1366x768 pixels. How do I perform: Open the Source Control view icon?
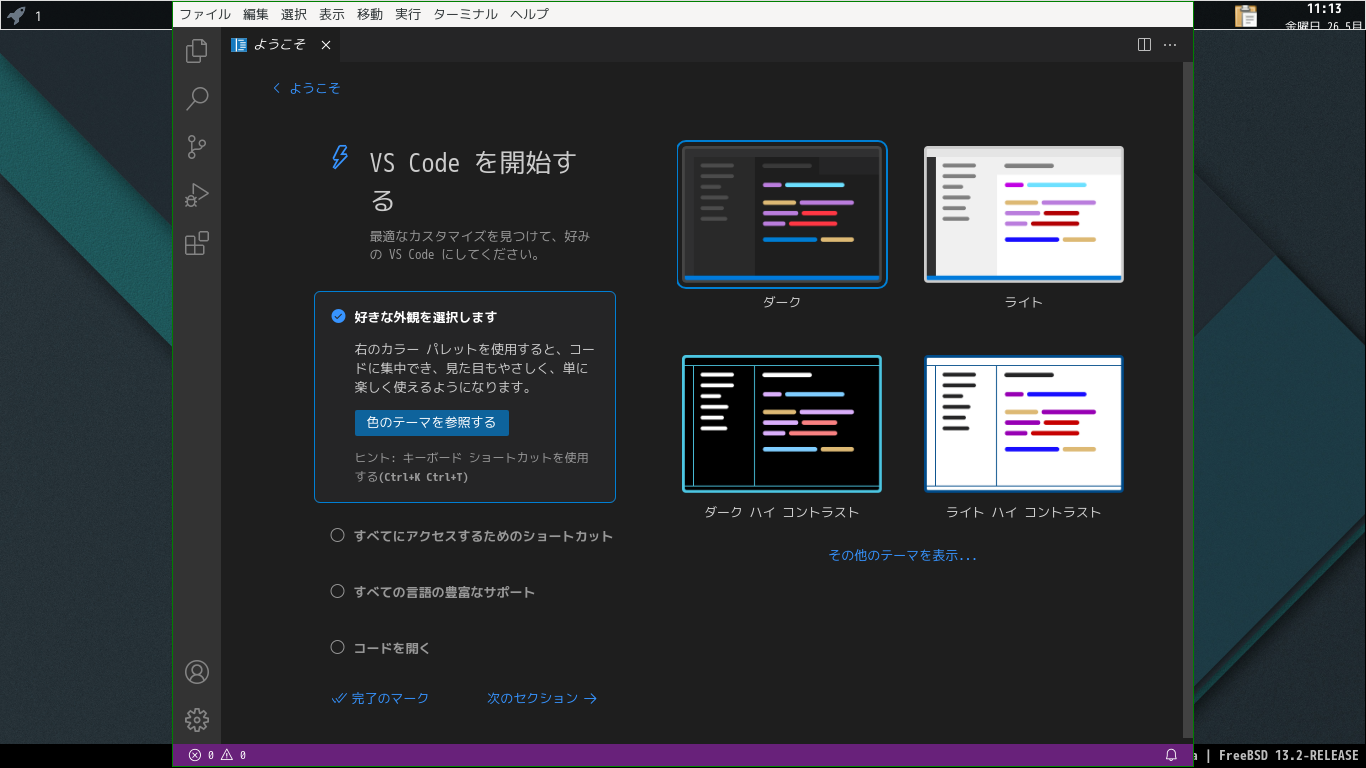point(197,147)
